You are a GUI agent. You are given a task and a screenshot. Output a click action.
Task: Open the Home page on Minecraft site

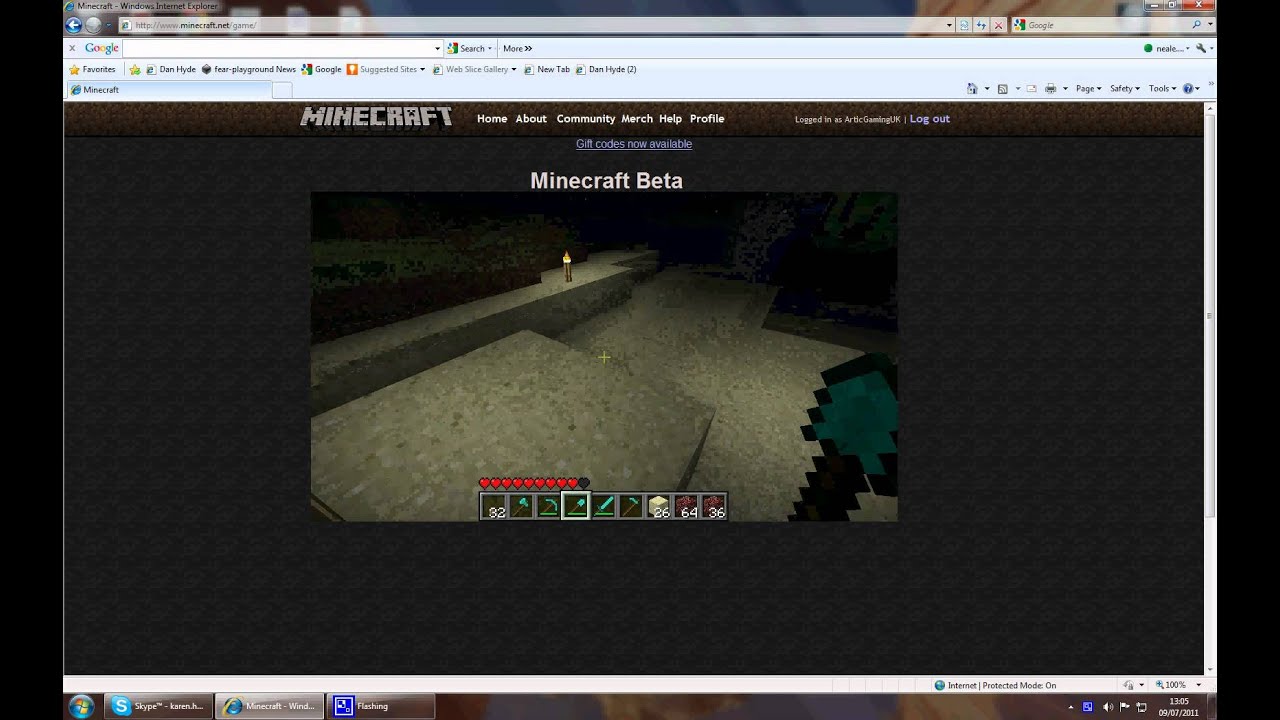(492, 118)
